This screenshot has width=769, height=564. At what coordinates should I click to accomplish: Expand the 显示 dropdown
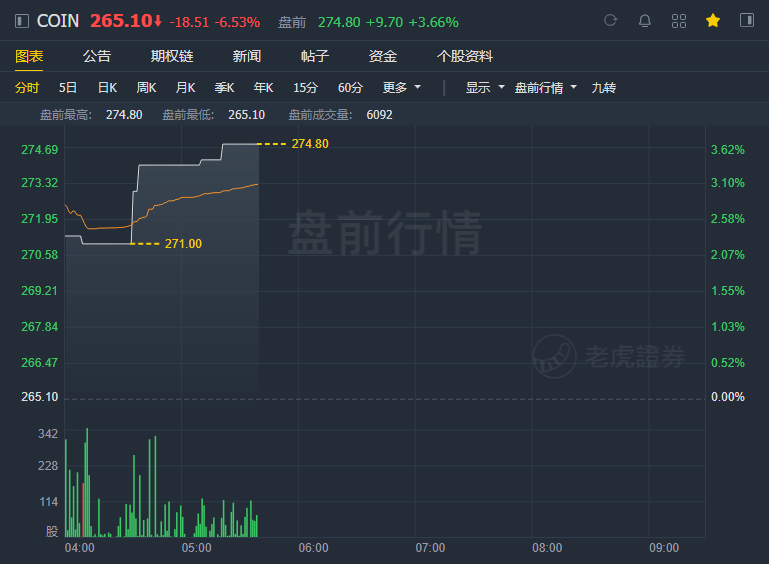(485, 88)
